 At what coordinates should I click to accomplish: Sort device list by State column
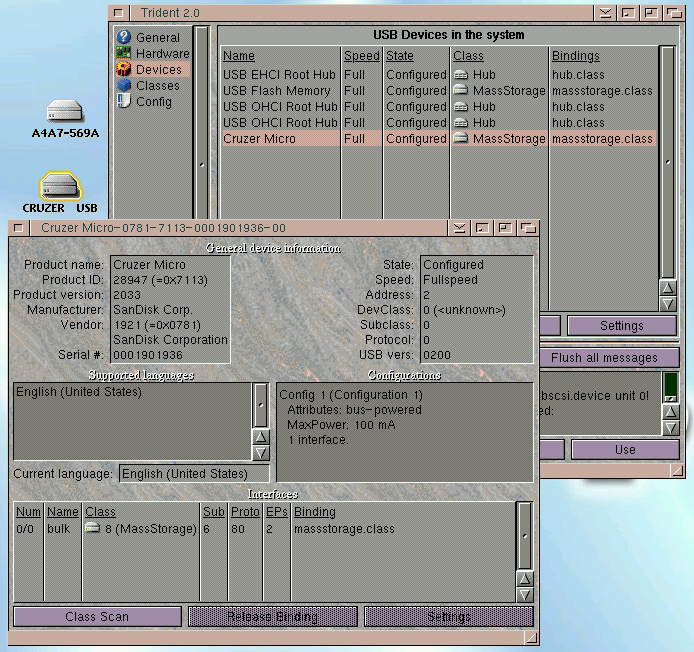(x=400, y=56)
